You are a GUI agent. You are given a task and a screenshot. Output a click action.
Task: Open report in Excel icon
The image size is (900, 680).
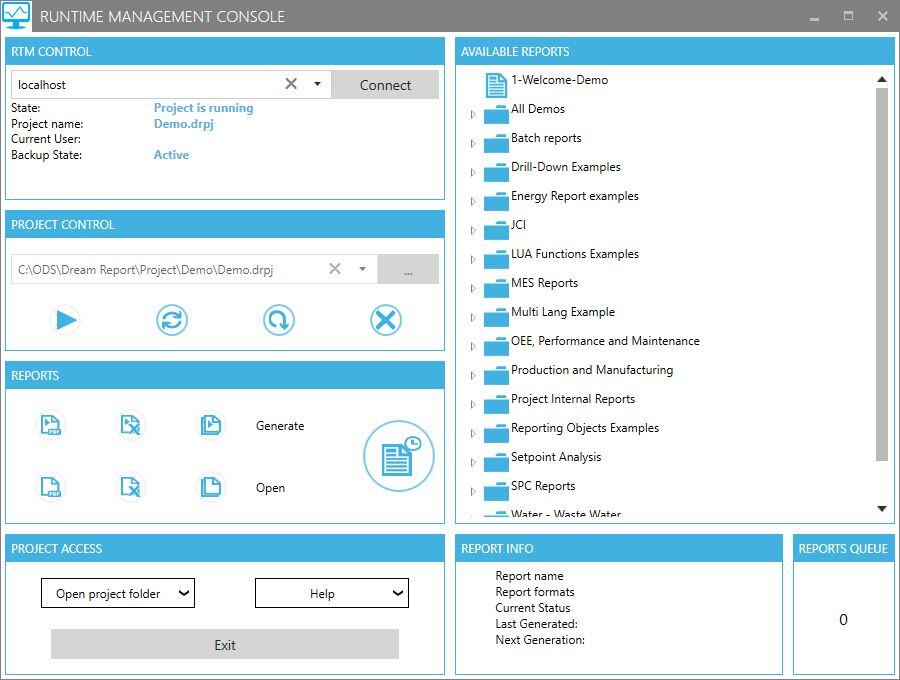[x=130, y=487]
